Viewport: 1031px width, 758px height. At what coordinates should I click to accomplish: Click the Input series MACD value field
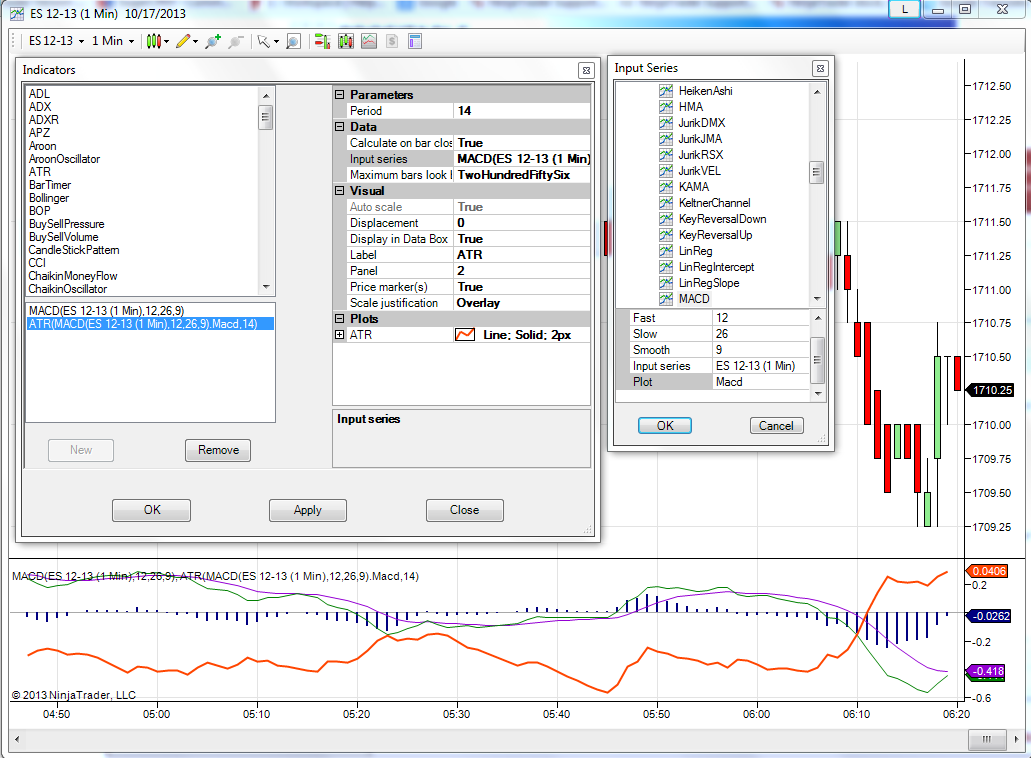[523, 159]
